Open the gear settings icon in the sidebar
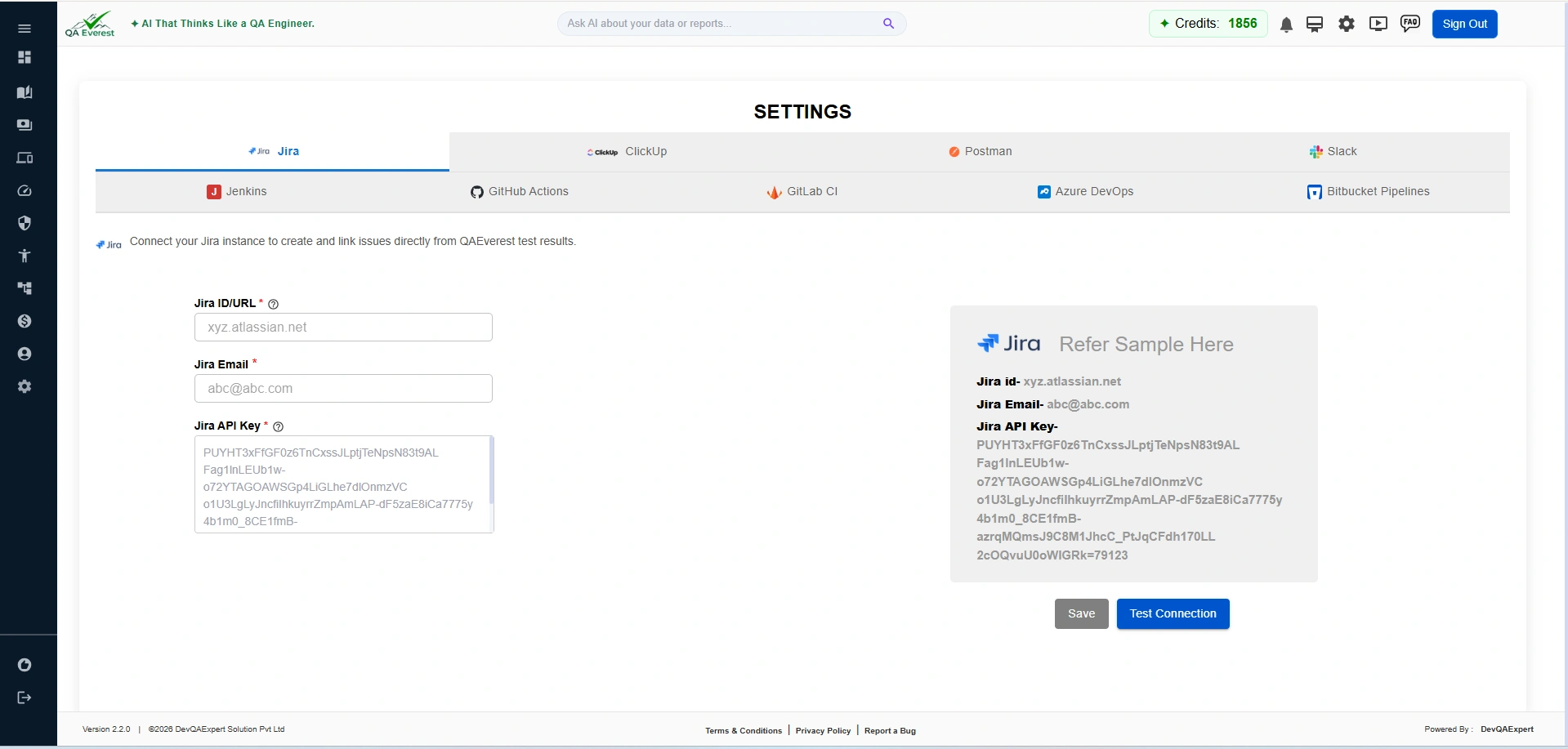The height and width of the screenshot is (749, 1568). click(x=25, y=386)
